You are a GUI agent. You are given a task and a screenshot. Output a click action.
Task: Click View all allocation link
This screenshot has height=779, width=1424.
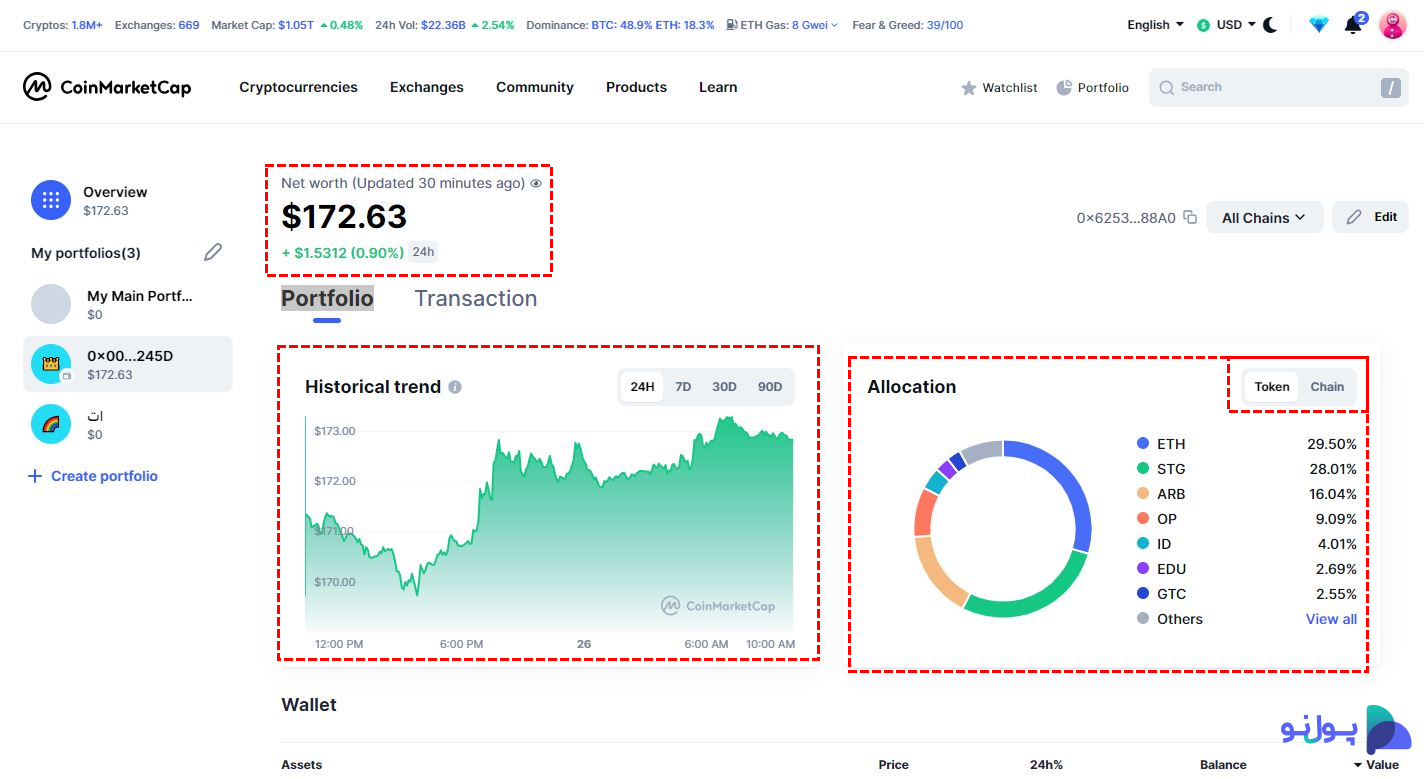[1331, 619]
